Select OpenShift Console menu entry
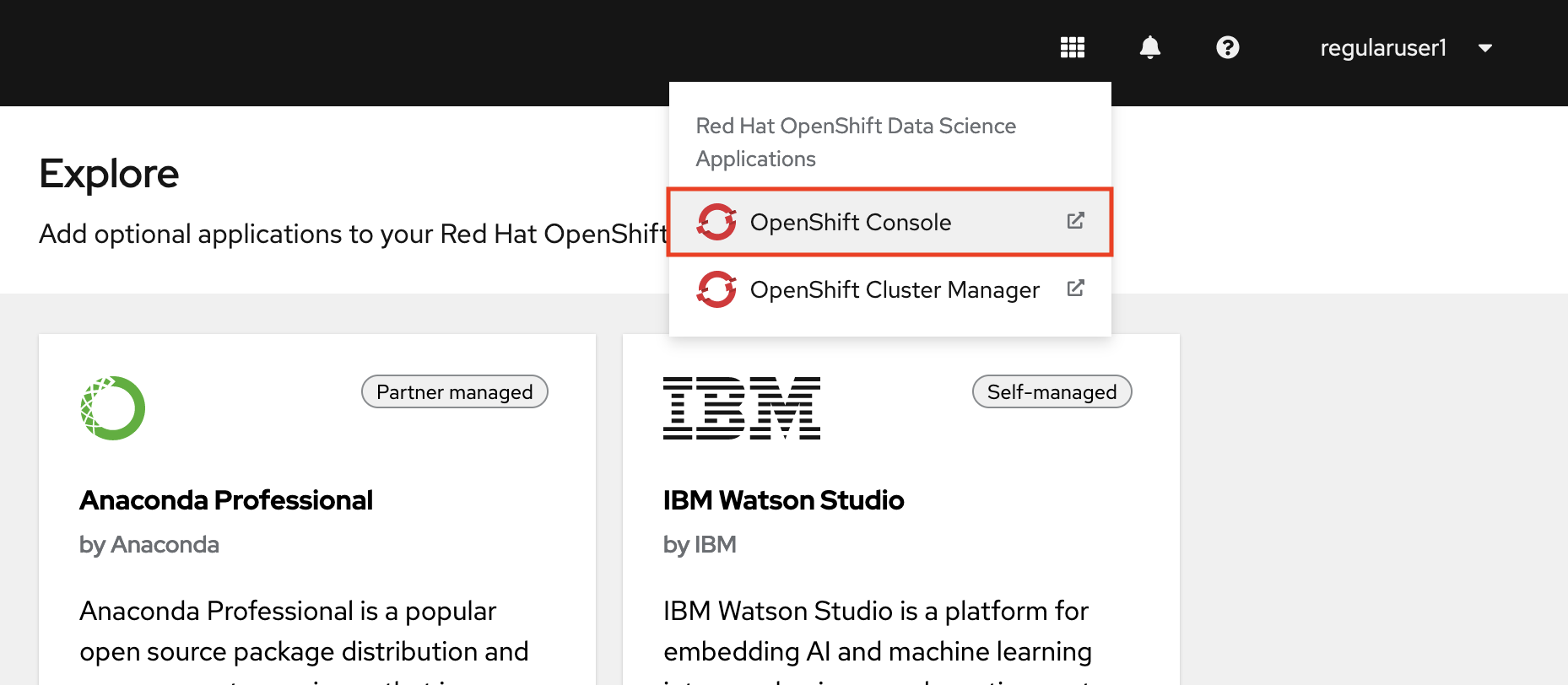The image size is (1568, 685). pyautogui.click(x=890, y=222)
